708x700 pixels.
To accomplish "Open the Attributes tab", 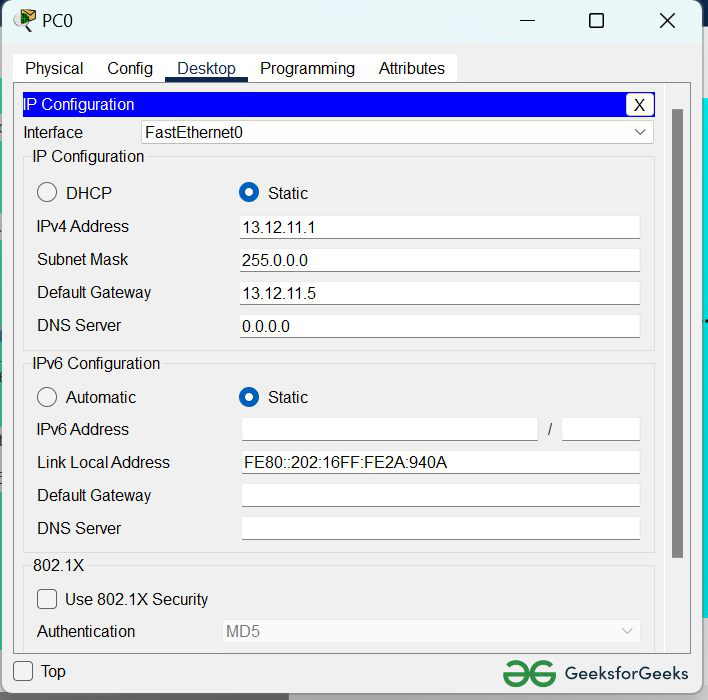I will tap(411, 68).
